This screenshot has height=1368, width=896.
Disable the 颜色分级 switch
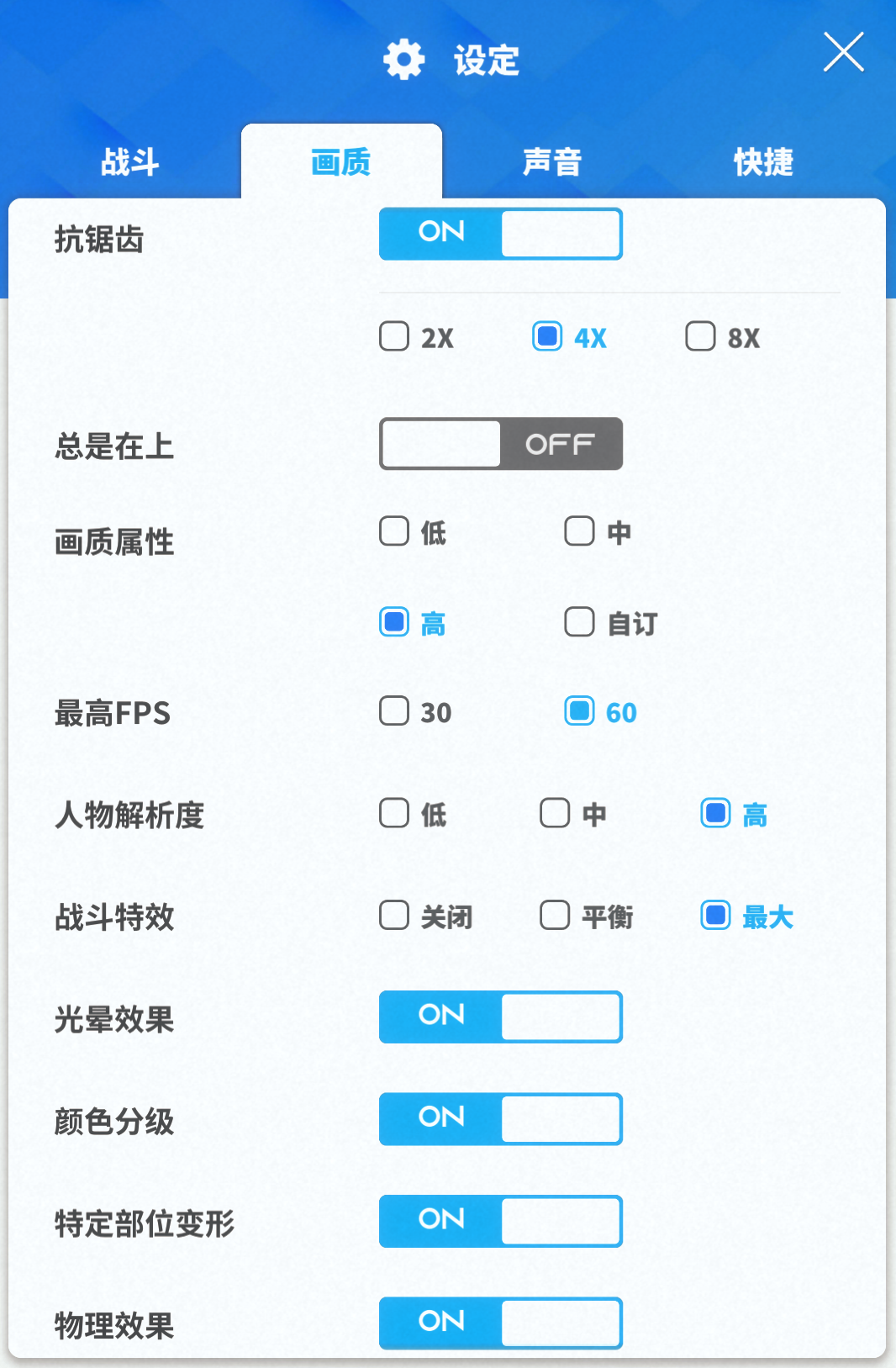click(x=501, y=1119)
